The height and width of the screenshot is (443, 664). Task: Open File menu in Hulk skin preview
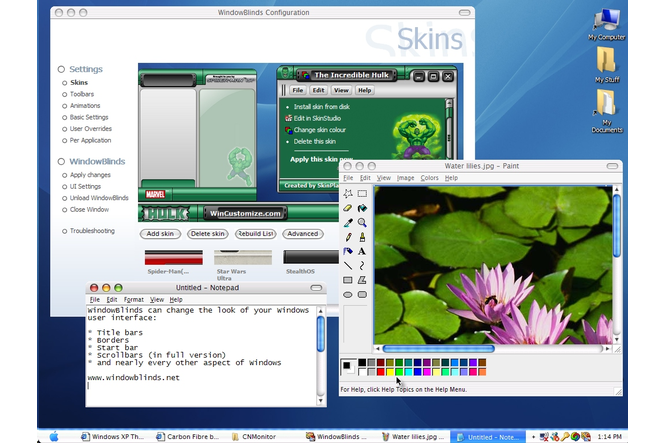(x=298, y=90)
